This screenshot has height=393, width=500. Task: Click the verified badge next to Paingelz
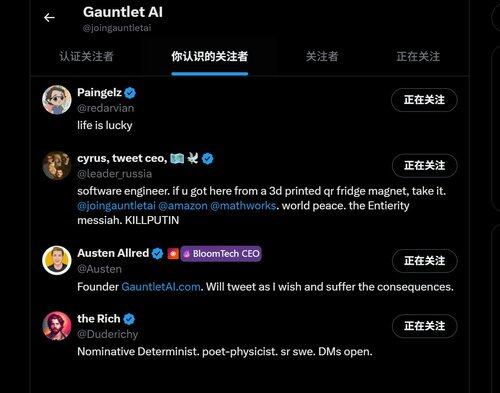130,93
